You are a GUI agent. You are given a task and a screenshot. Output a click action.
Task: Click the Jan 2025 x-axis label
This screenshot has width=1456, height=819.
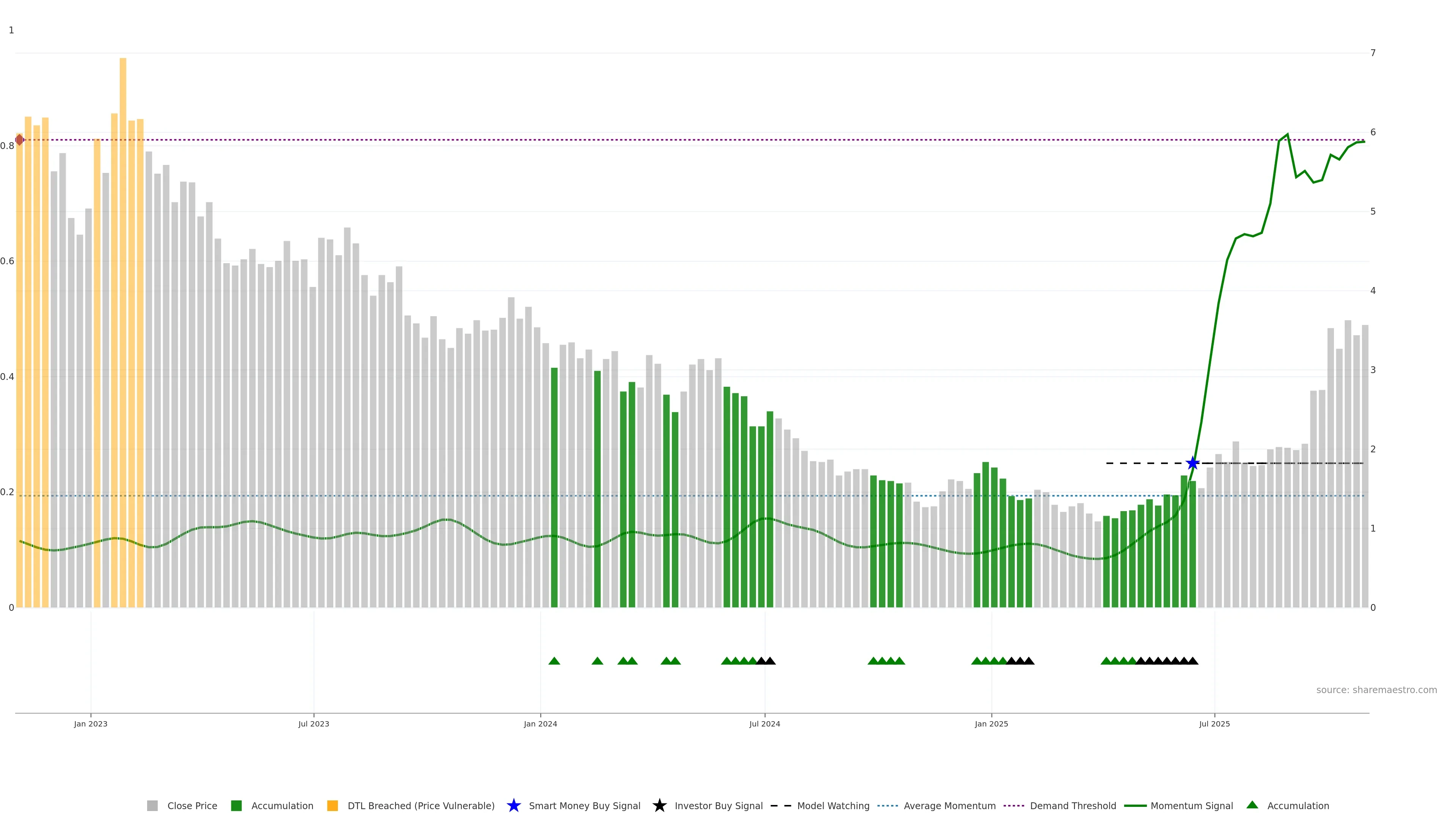pos(992,724)
